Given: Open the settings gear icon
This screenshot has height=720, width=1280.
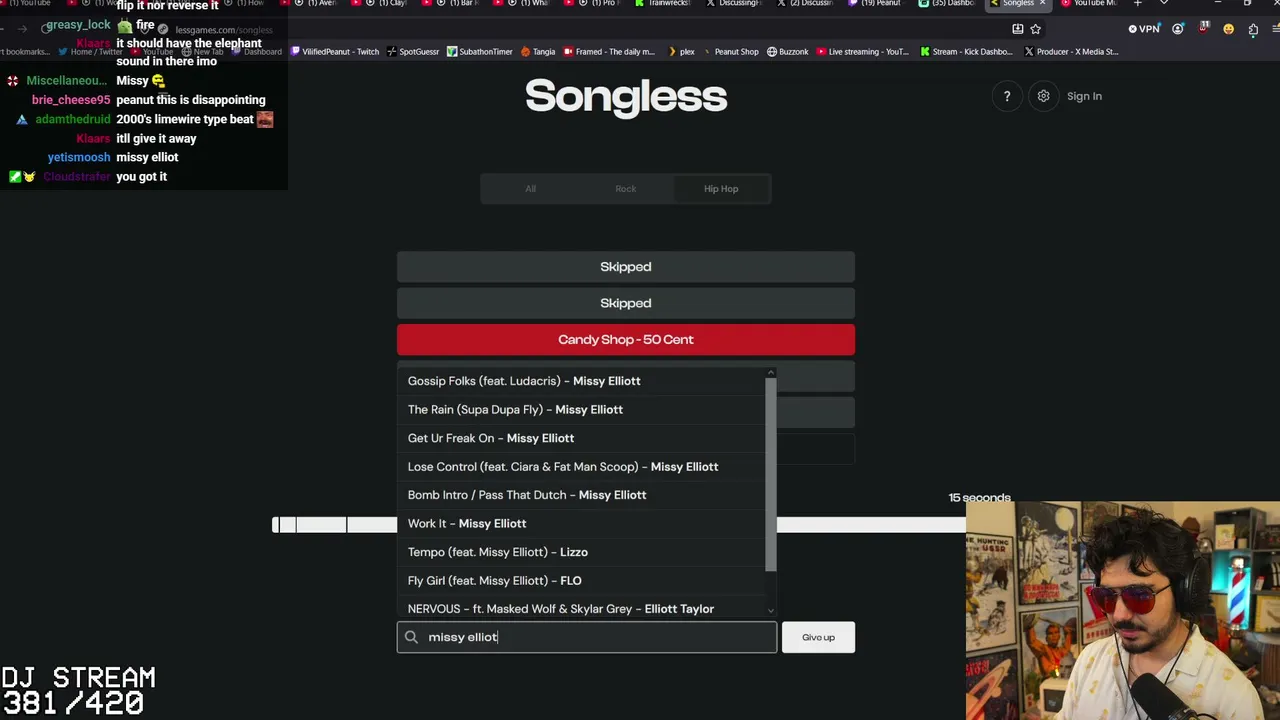Looking at the screenshot, I should 1043,96.
